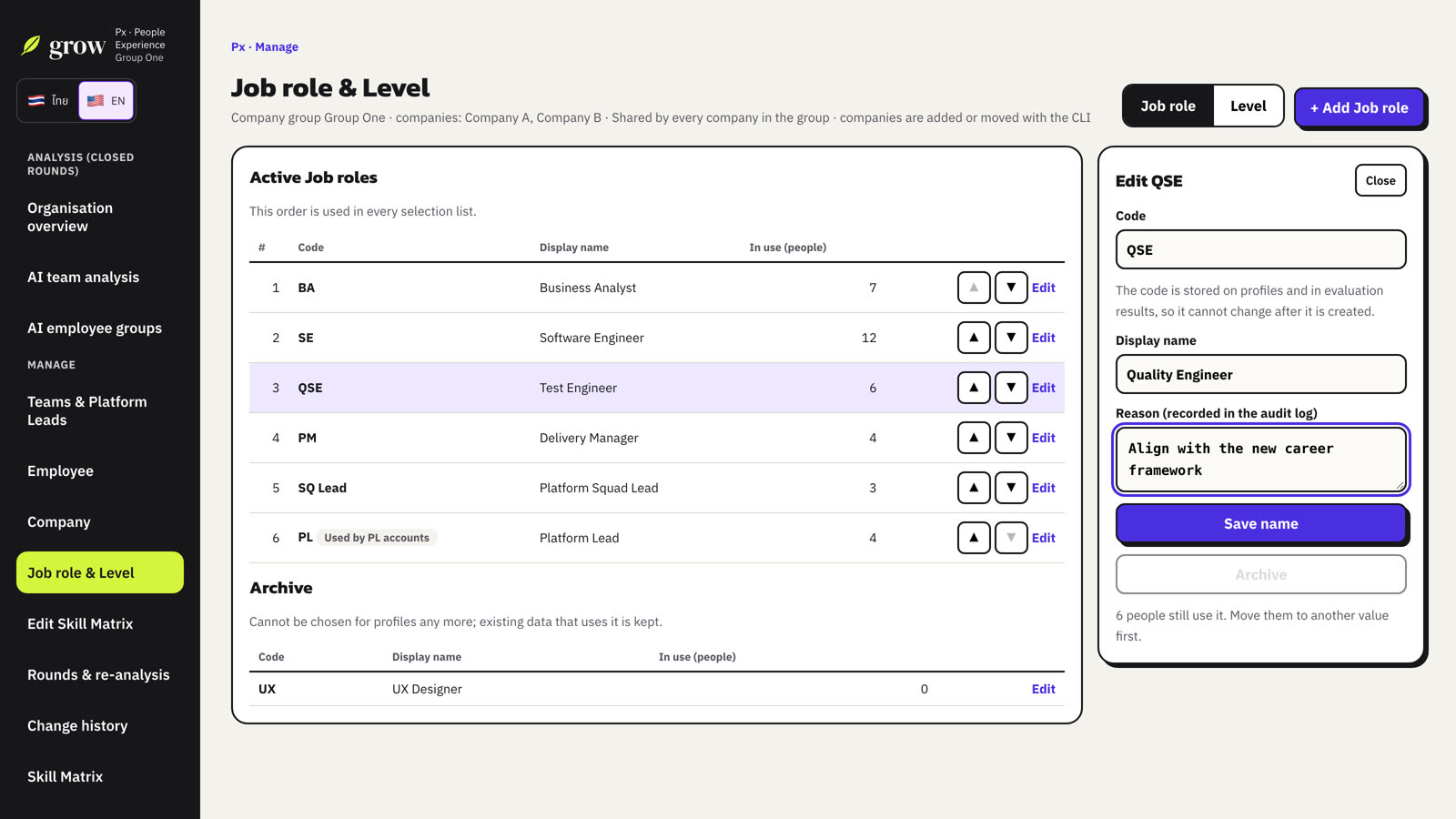Click Add Job role button
Image resolution: width=1456 pixels, height=819 pixels.
tap(1360, 107)
